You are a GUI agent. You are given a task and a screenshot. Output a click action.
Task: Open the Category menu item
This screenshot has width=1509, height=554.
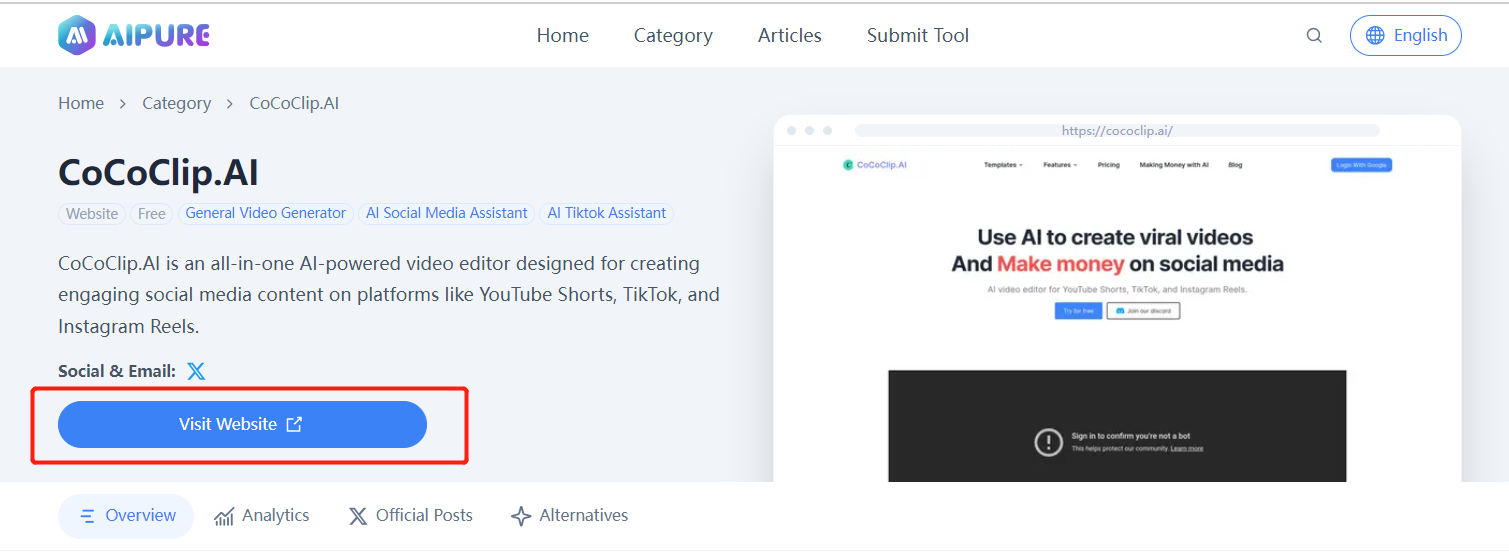673,36
